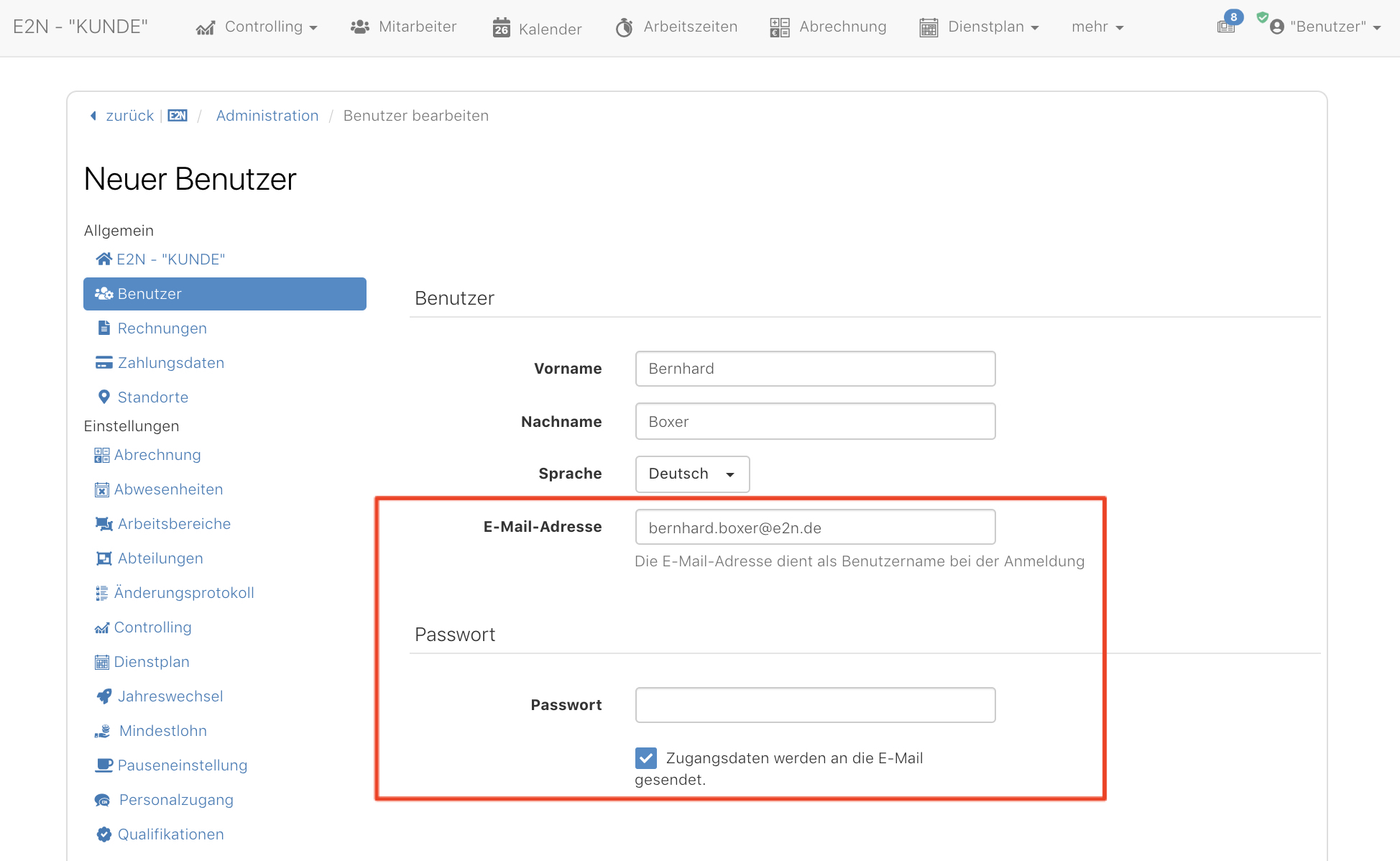Expand the mehr menu in navbar
Screen dimensions: 1400x861
point(1097,27)
